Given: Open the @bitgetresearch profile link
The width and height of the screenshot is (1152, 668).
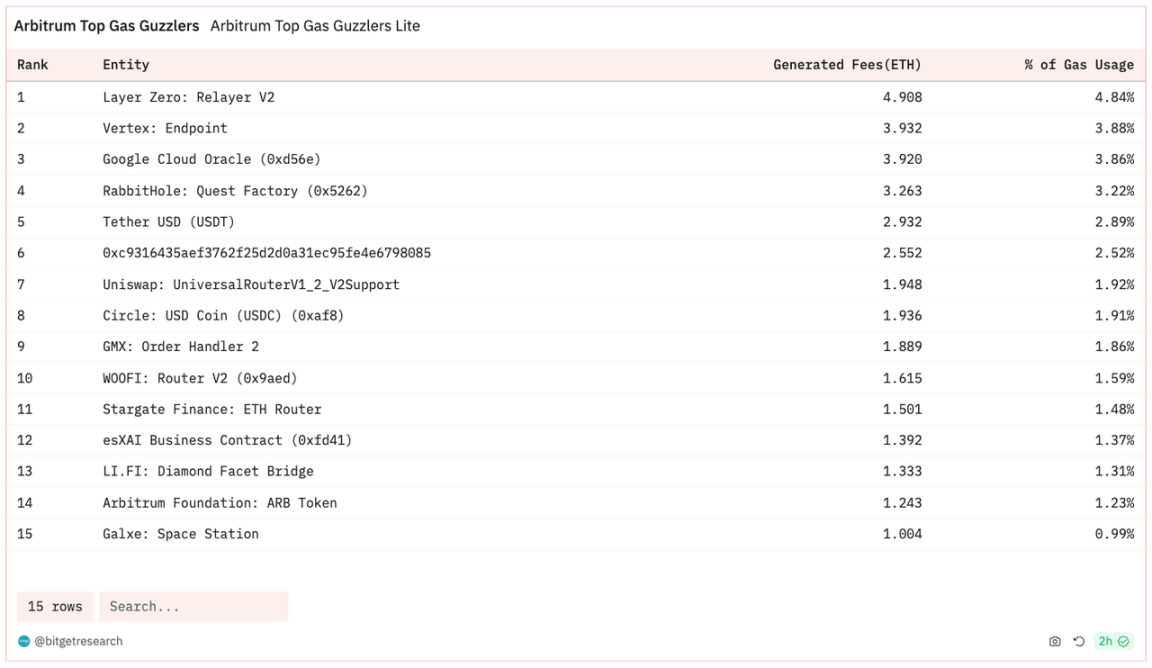Looking at the screenshot, I should pyautogui.click(x=78, y=641).
